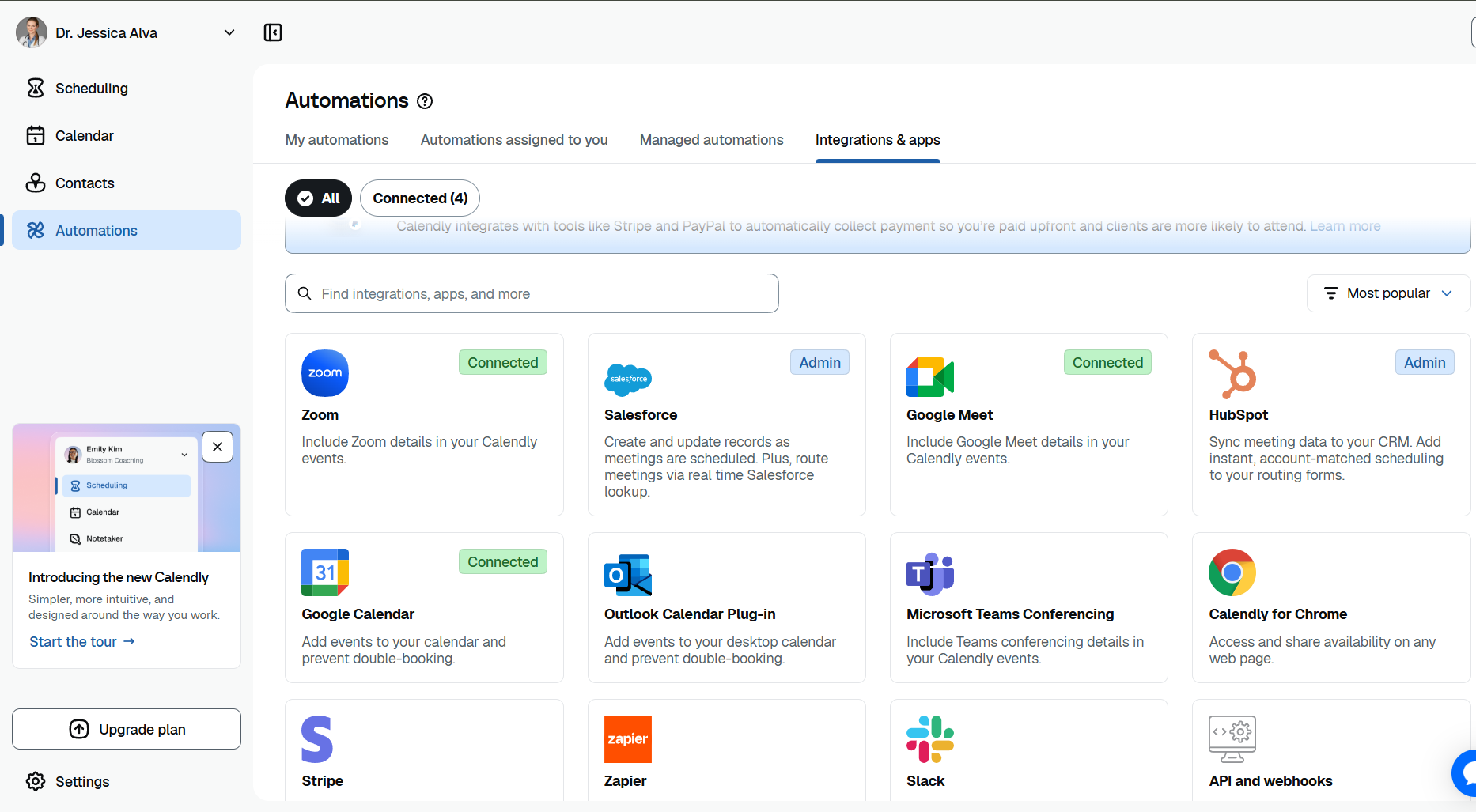This screenshot has height=812, width=1476.
Task: Click the Microsoft Teams logo
Action: click(930, 573)
